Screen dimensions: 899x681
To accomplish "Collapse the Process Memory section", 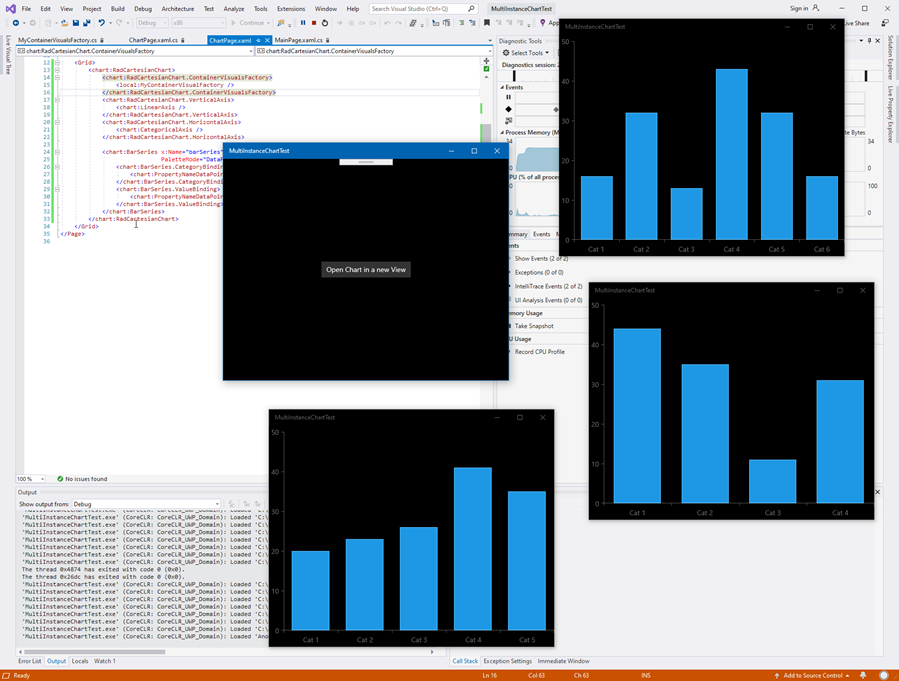I will coord(502,132).
